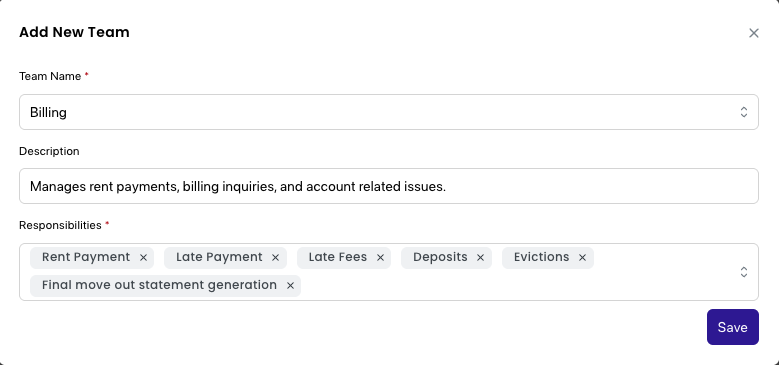Remove Final move out statement generation tag
The width and height of the screenshot is (779, 365).
click(x=290, y=286)
